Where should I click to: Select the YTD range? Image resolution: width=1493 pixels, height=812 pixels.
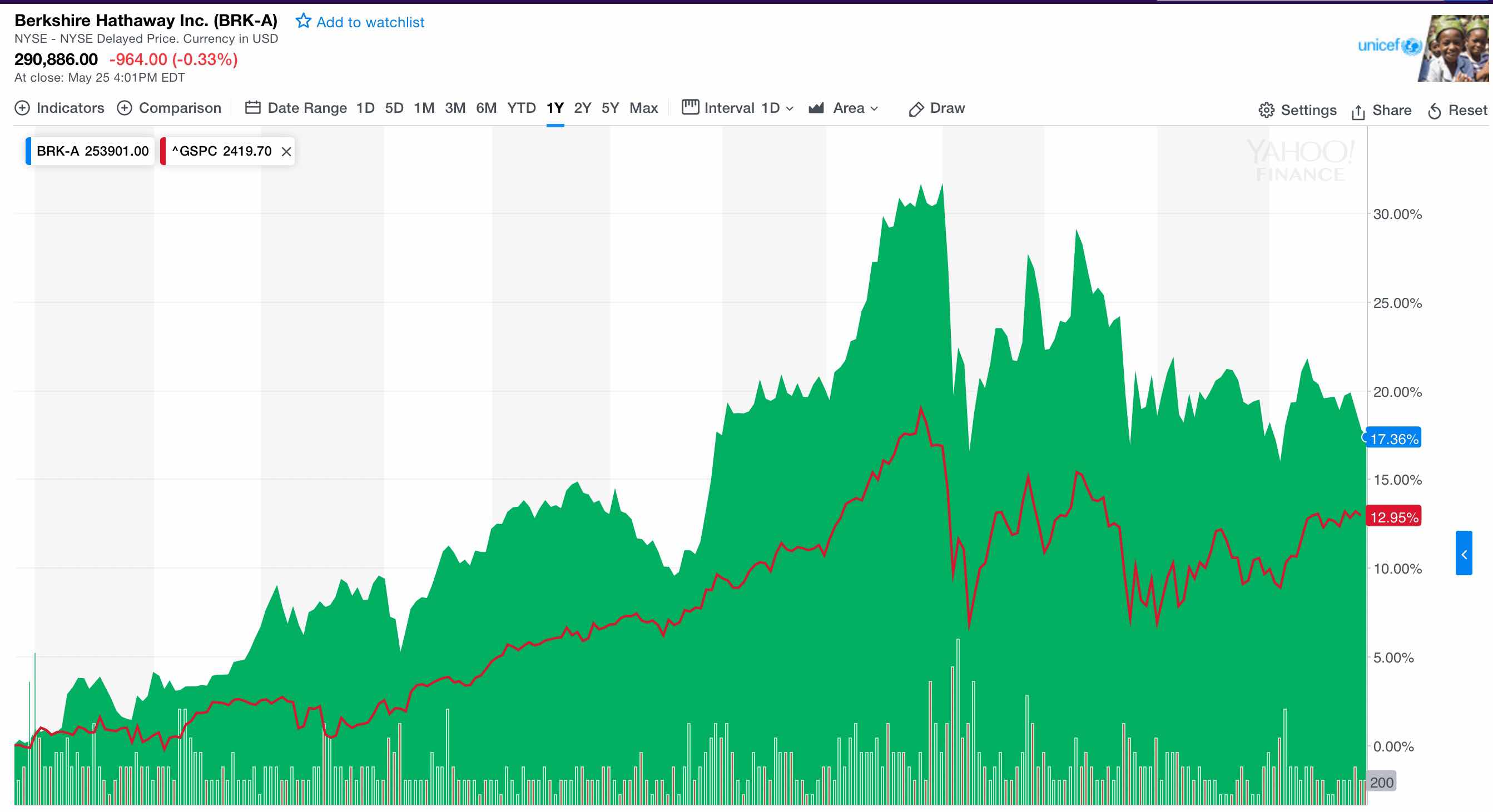[x=521, y=108]
